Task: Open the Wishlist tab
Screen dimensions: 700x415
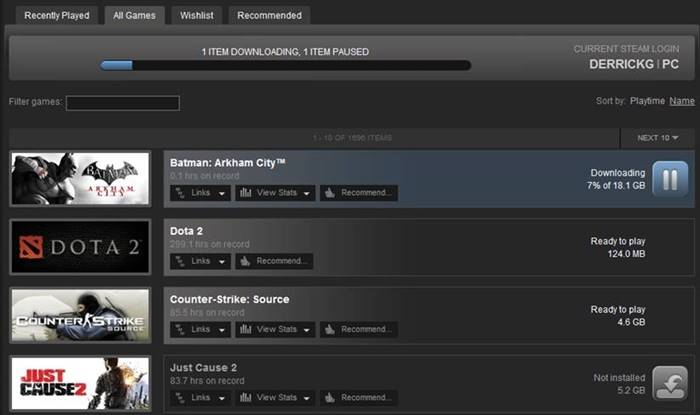Action: [x=196, y=16]
